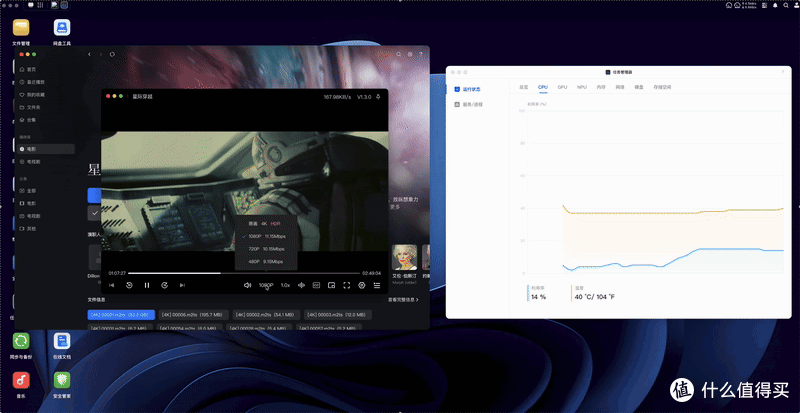Open 服务/进程 in Task Manager sidebar
The height and width of the screenshot is (413, 800).
click(x=468, y=104)
